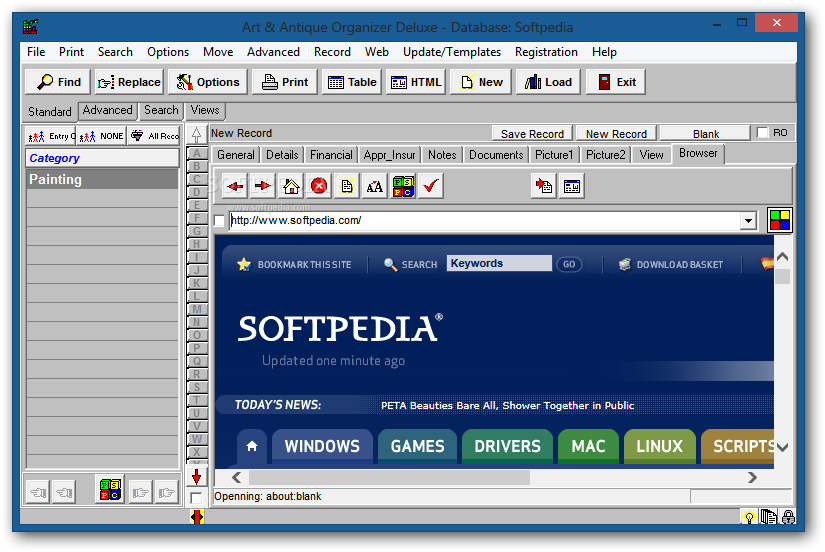This screenshot has height=552, width=825.
Task: Switch to the Financial tab
Action: (x=331, y=155)
